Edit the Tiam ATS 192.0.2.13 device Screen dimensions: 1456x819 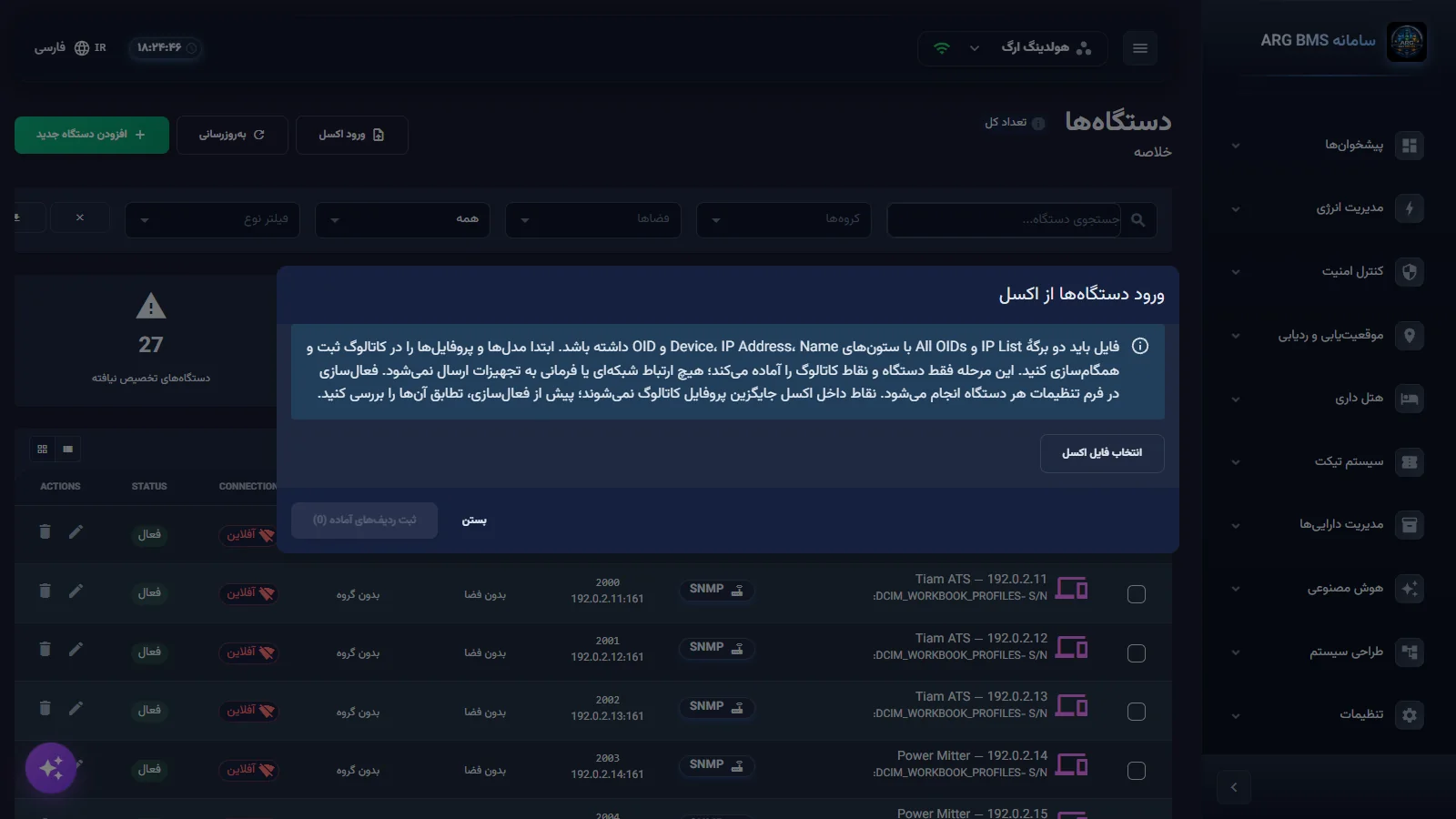[x=76, y=708]
